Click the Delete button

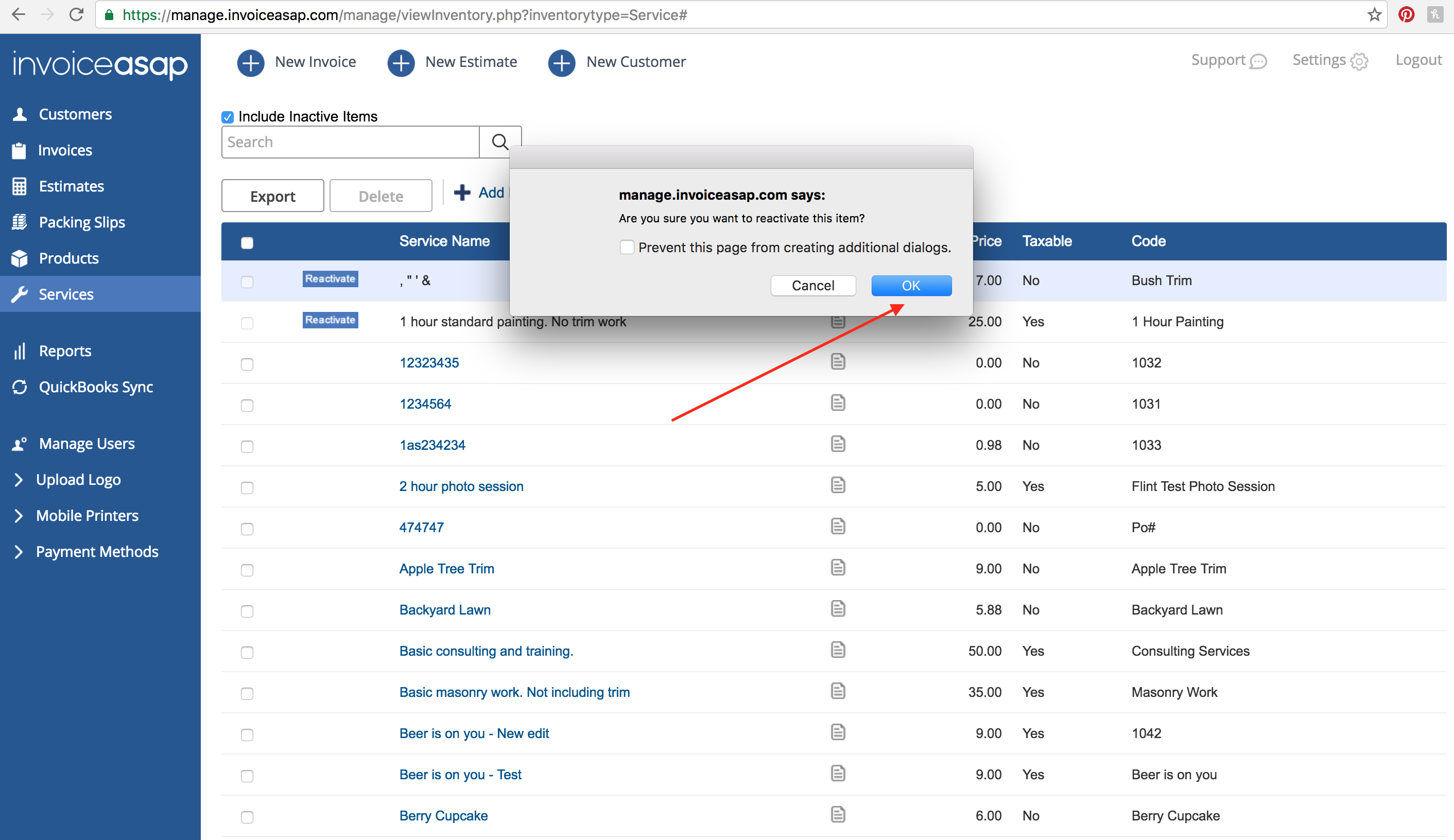click(381, 196)
